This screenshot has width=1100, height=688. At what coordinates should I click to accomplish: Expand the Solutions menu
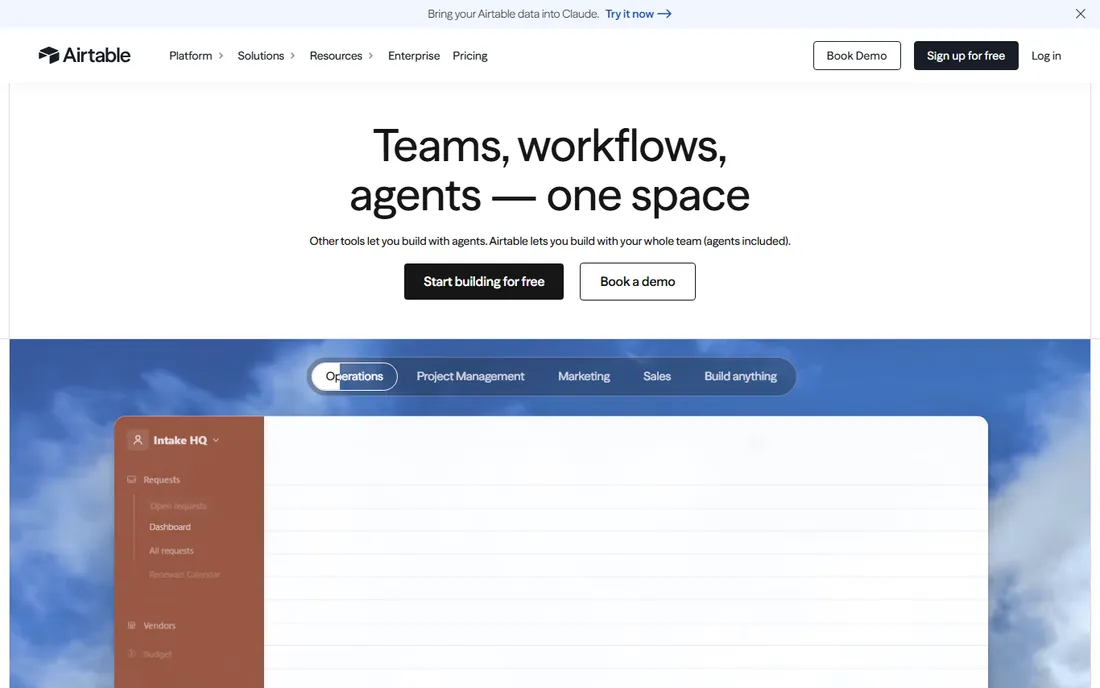click(x=266, y=55)
